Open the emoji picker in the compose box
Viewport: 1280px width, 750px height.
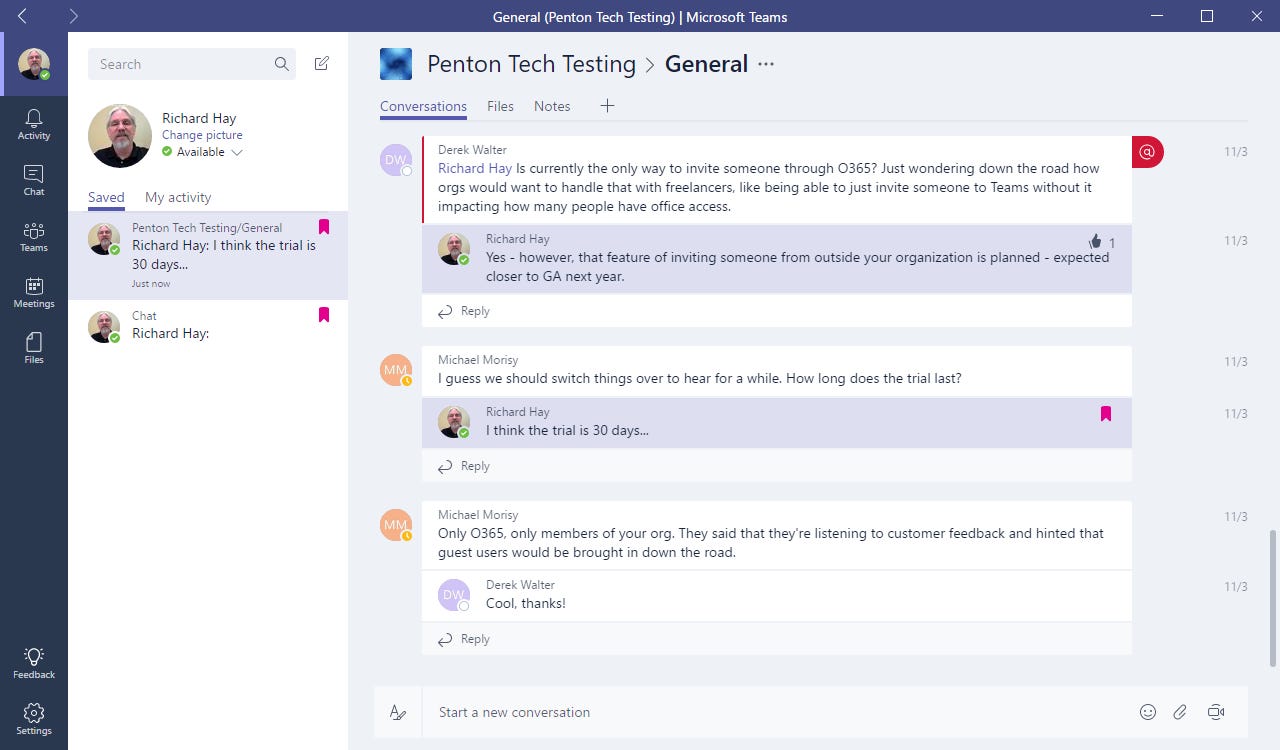(1147, 712)
